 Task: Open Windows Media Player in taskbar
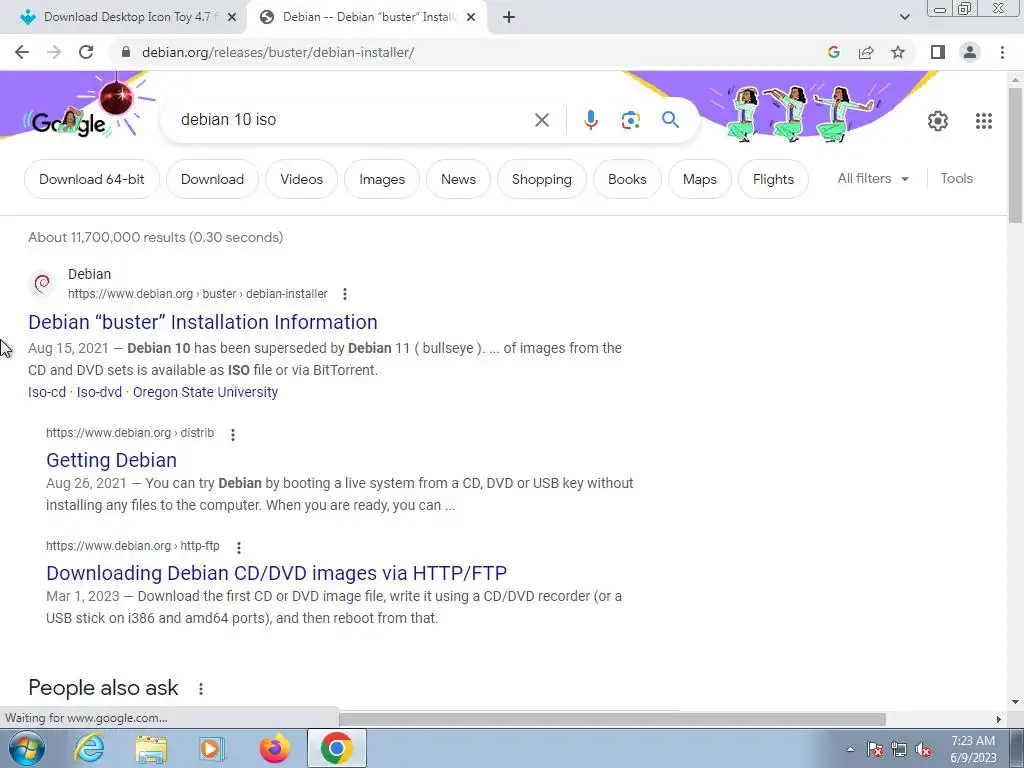[x=212, y=748]
